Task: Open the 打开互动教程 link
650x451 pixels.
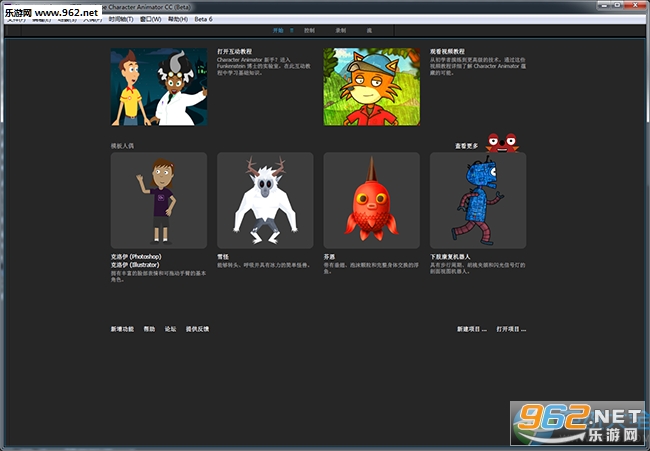Action: point(235,51)
